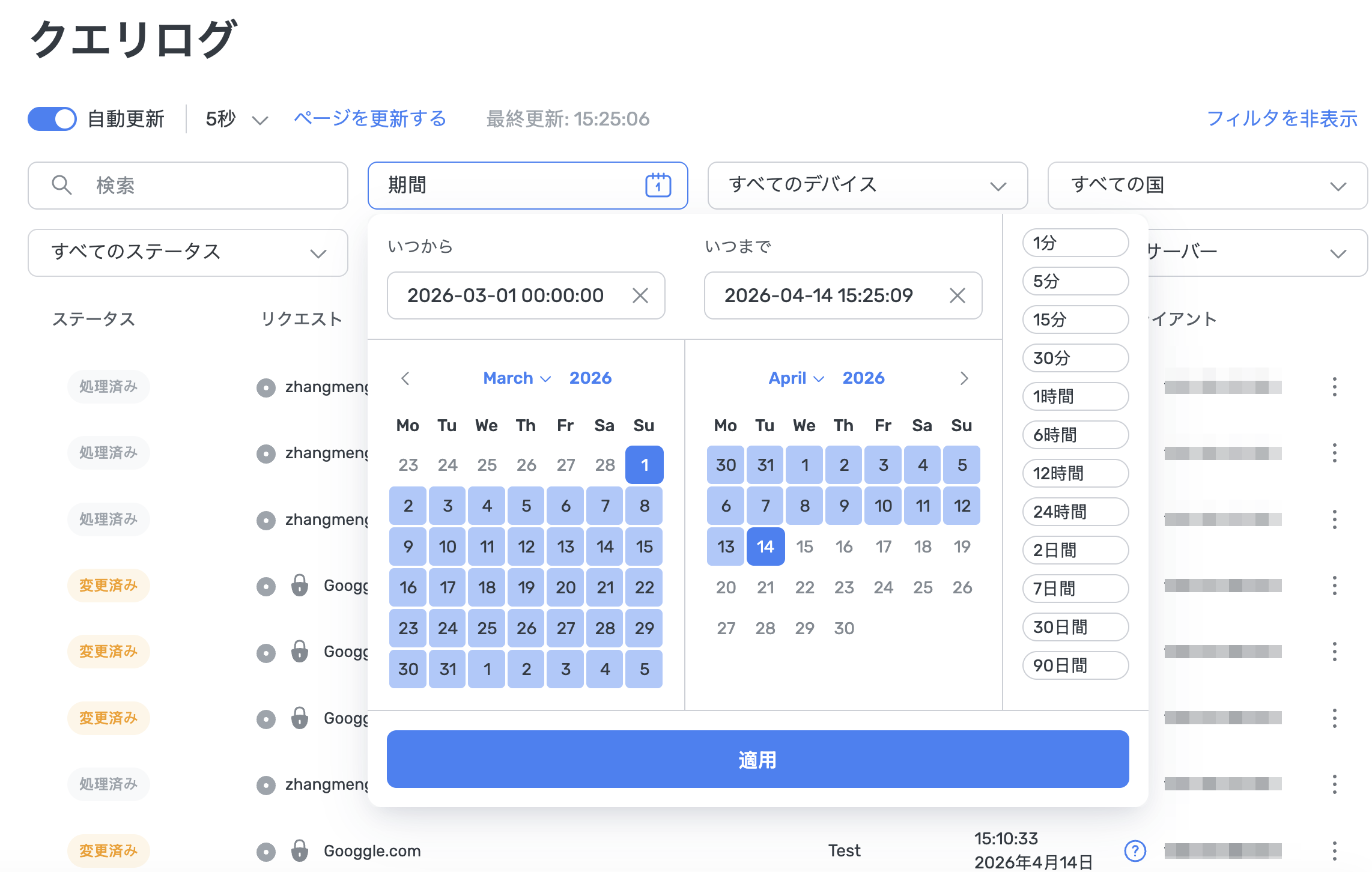The height and width of the screenshot is (872, 1372).
Task: Go to next month using right chevron
Action: [x=965, y=378]
